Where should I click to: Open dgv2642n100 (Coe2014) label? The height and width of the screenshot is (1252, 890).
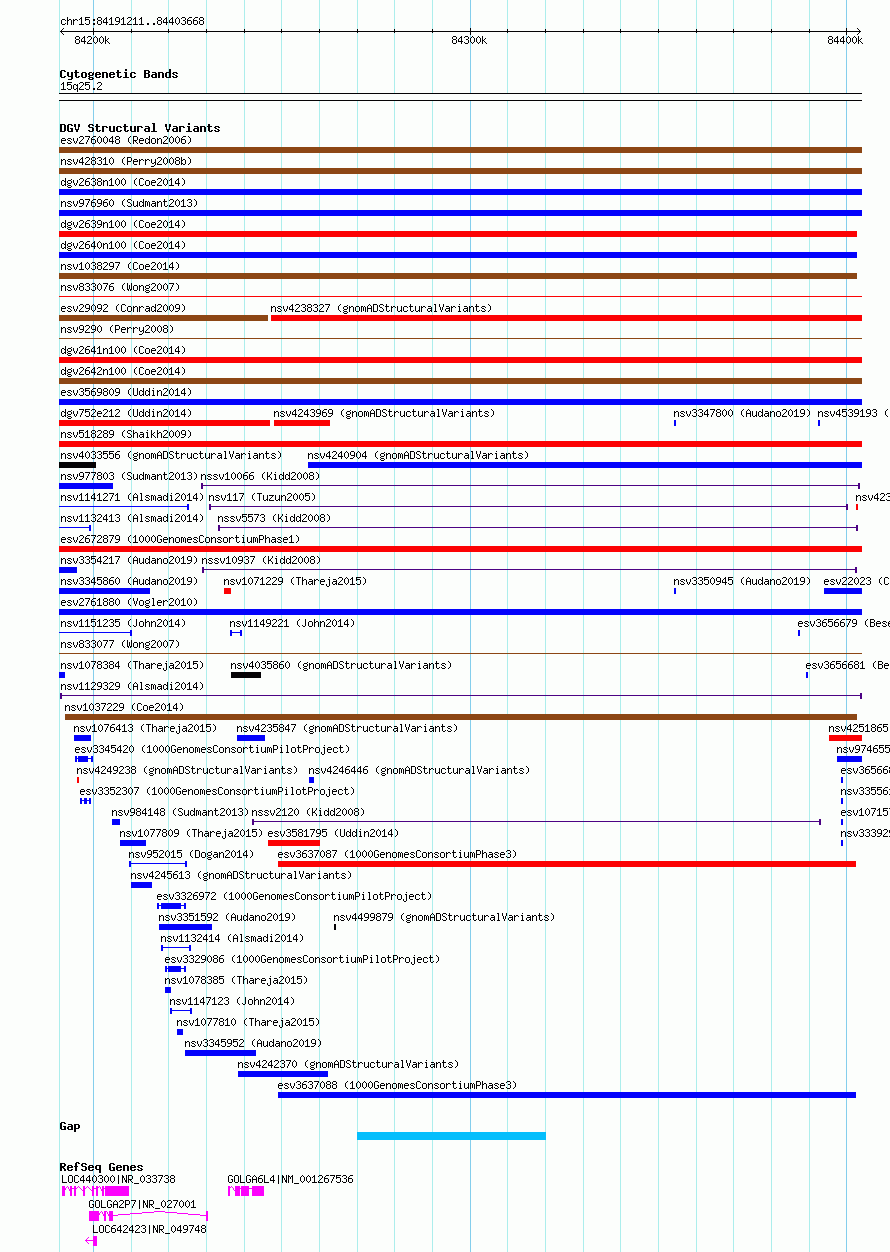123,371
